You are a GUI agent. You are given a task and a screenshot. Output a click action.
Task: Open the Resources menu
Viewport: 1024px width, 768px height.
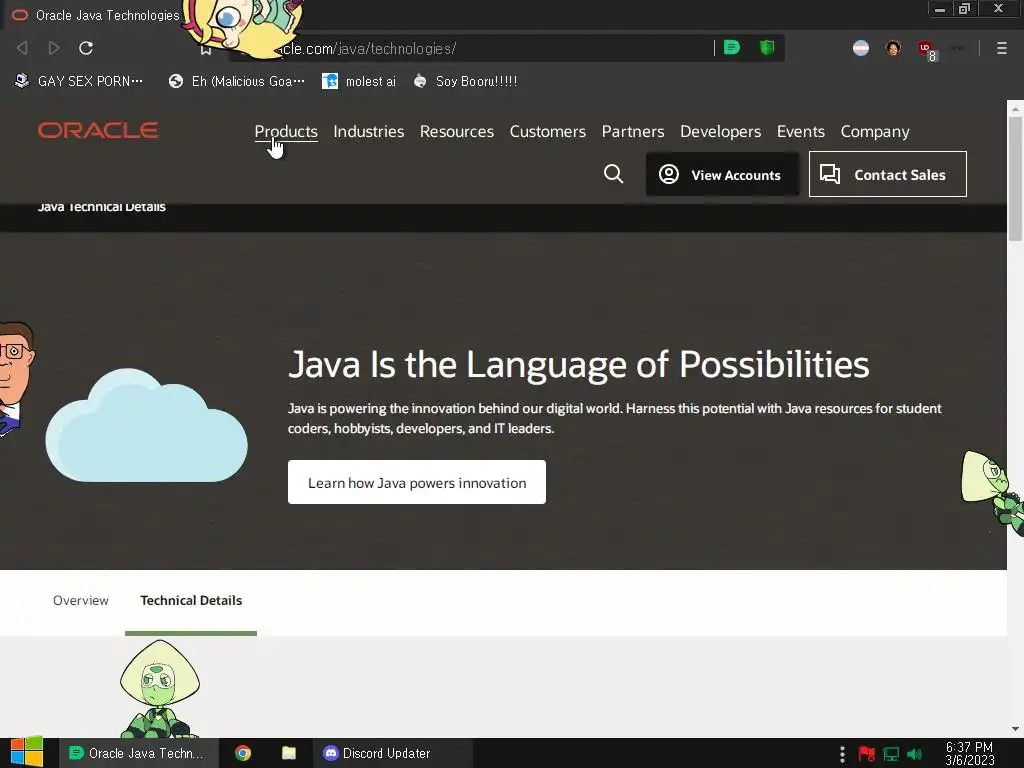(x=457, y=131)
